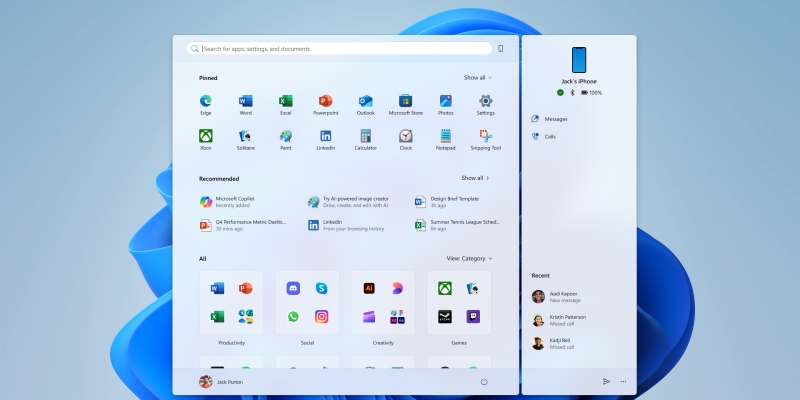The height and width of the screenshot is (400, 800).
Task: Open Instagram in Social category
Action: coord(321,317)
